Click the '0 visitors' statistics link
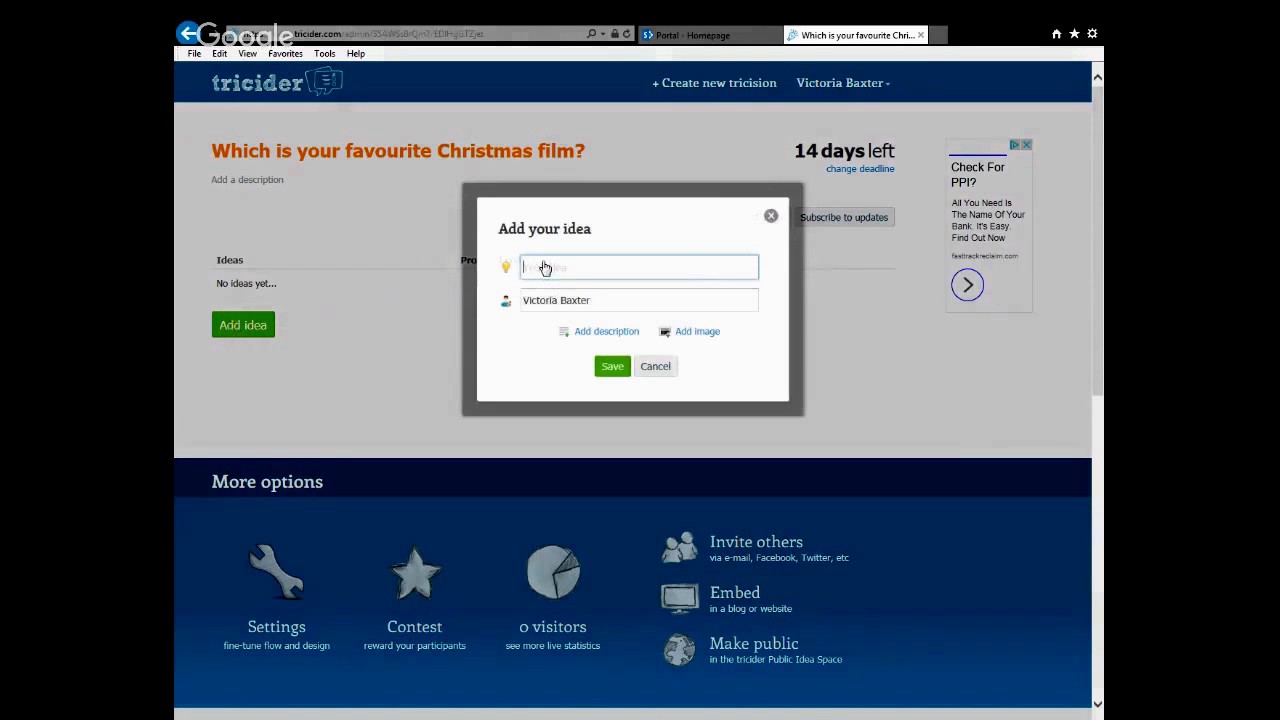1280x720 pixels. pyautogui.click(x=552, y=627)
